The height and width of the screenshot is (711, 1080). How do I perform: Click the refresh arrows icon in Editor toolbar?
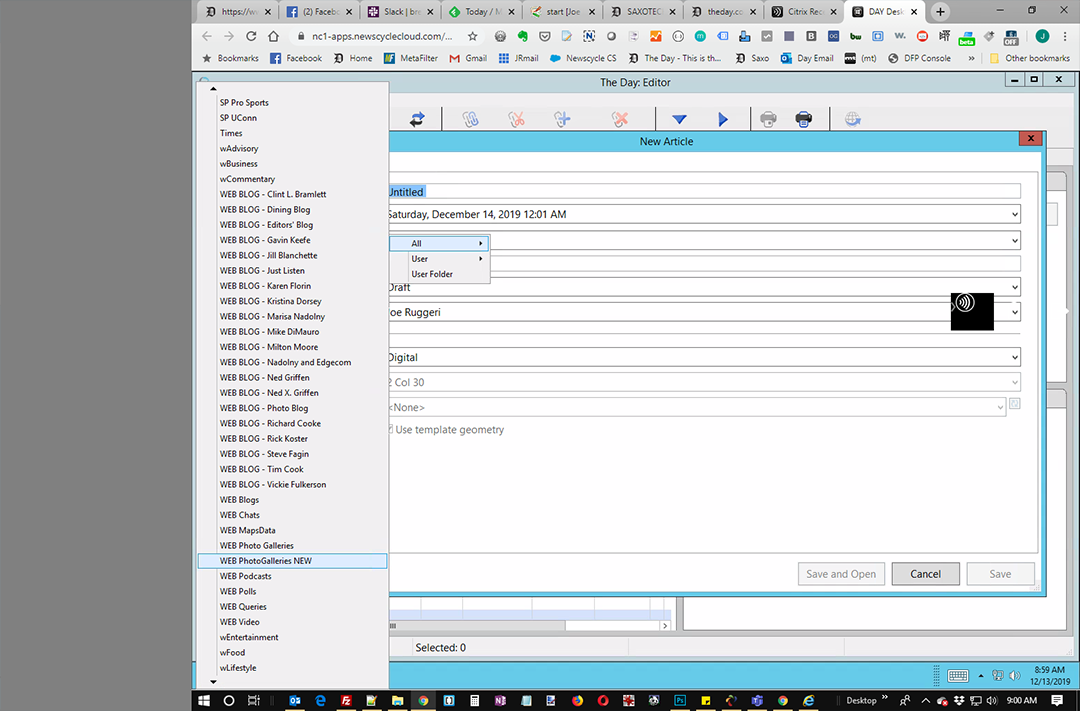tap(417, 119)
